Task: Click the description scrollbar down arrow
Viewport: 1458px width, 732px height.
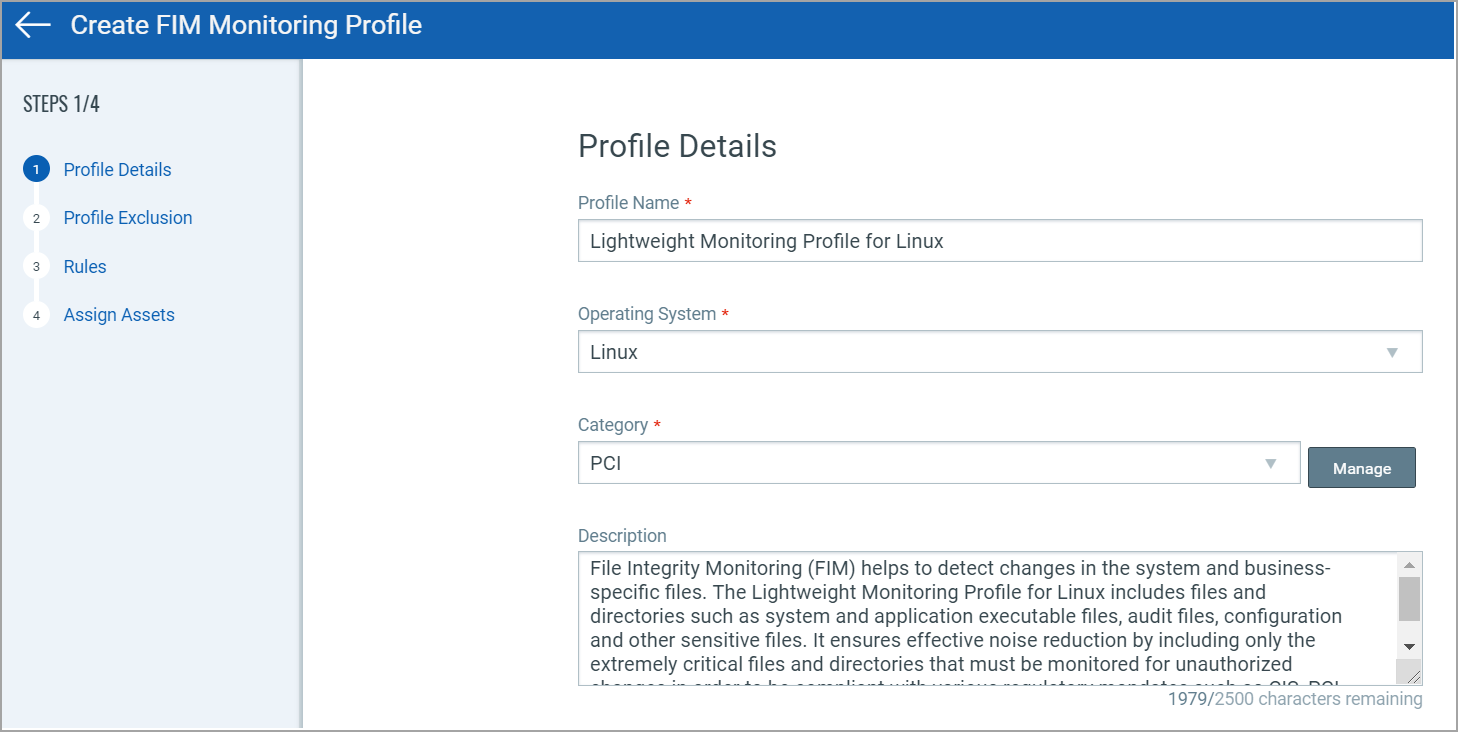Action: click(1409, 647)
